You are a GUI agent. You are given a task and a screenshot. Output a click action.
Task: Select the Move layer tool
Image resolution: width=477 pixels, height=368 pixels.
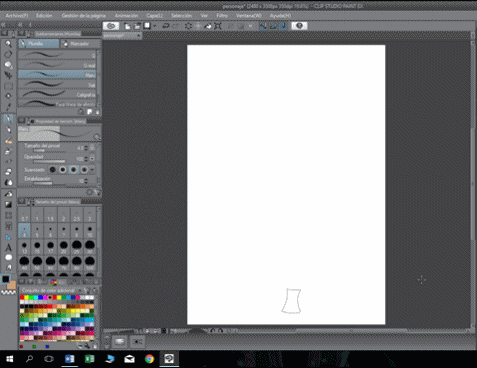(8, 75)
